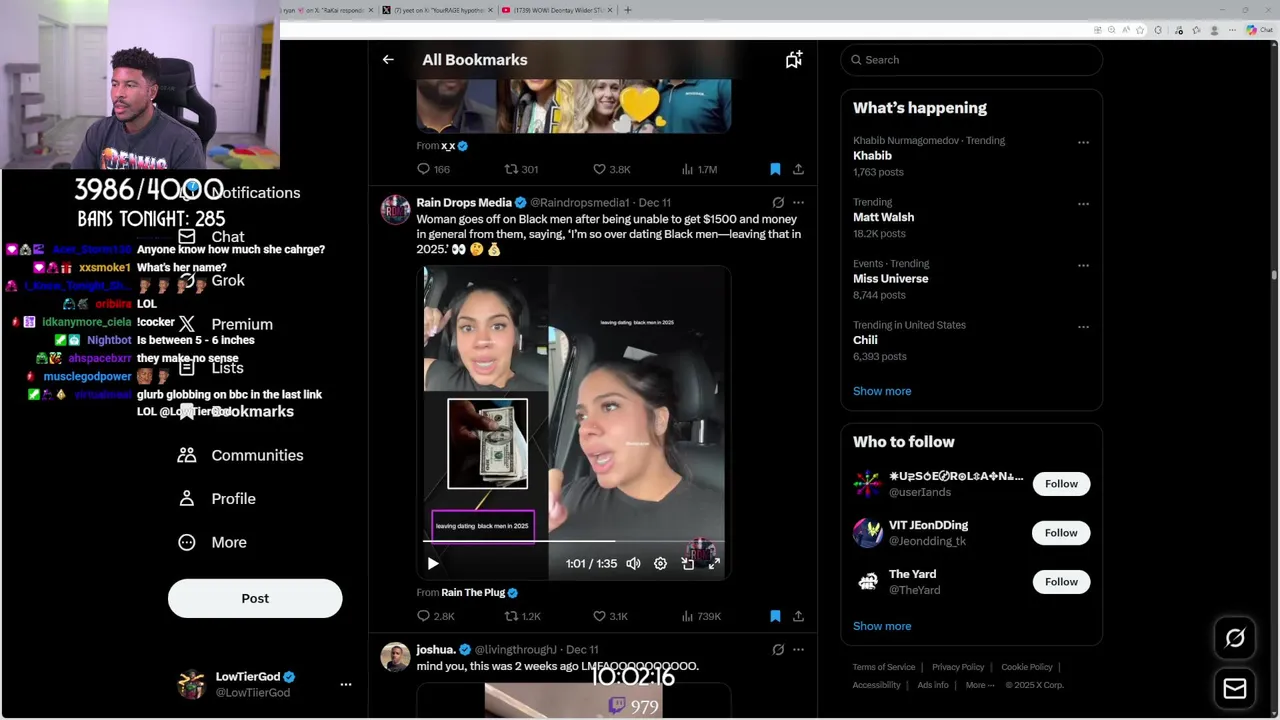1280x720 pixels.
Task: Click Show more under What's happening
Action: pyautogui.click(x=882, y=391)
